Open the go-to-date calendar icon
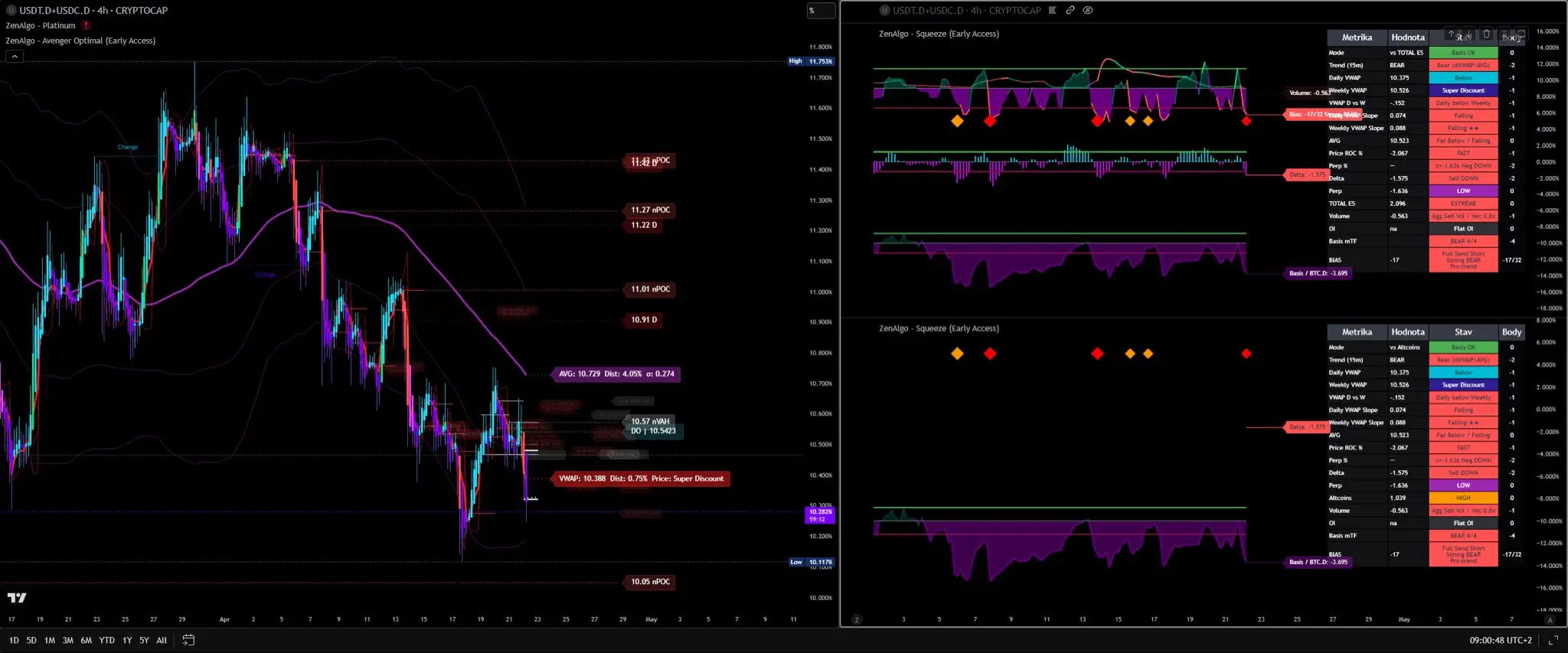 [188, 640]
